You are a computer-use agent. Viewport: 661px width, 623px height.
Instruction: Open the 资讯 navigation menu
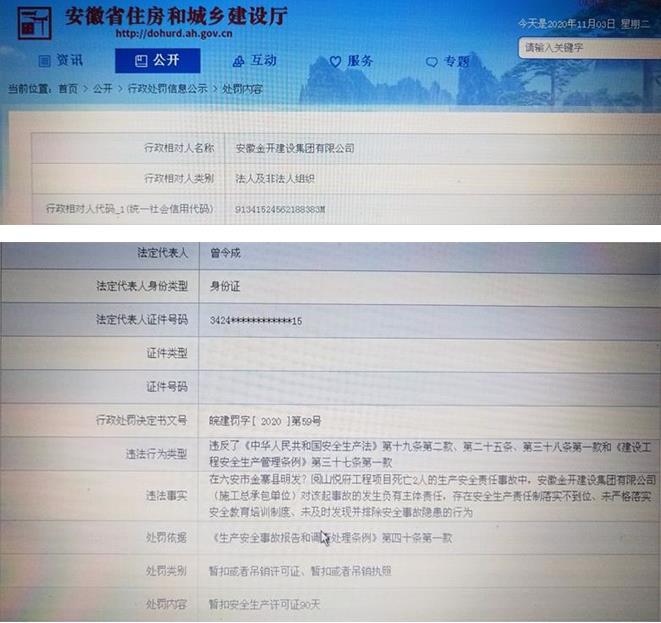click(x=61, y=61)
